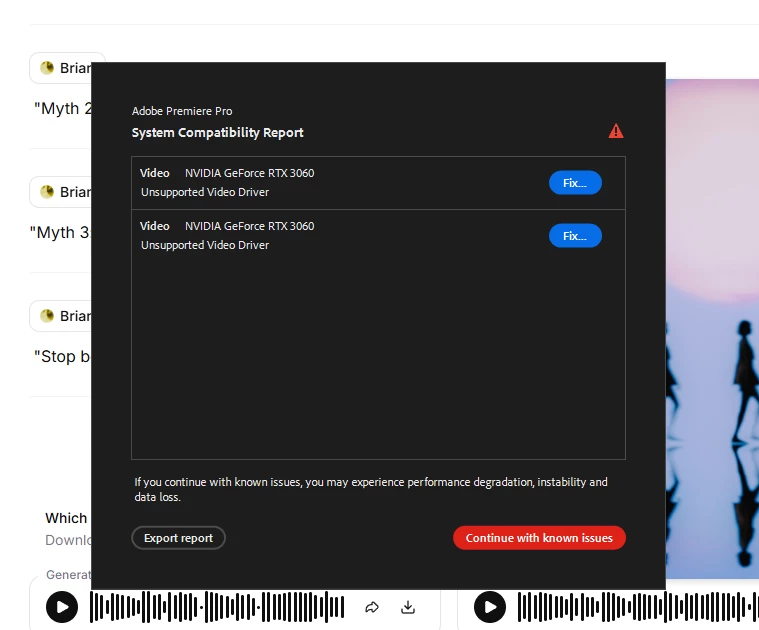The height and width of the screenshot is (630, 759).
Task: Play the left audio clip
Action: [x=62, y=607]
